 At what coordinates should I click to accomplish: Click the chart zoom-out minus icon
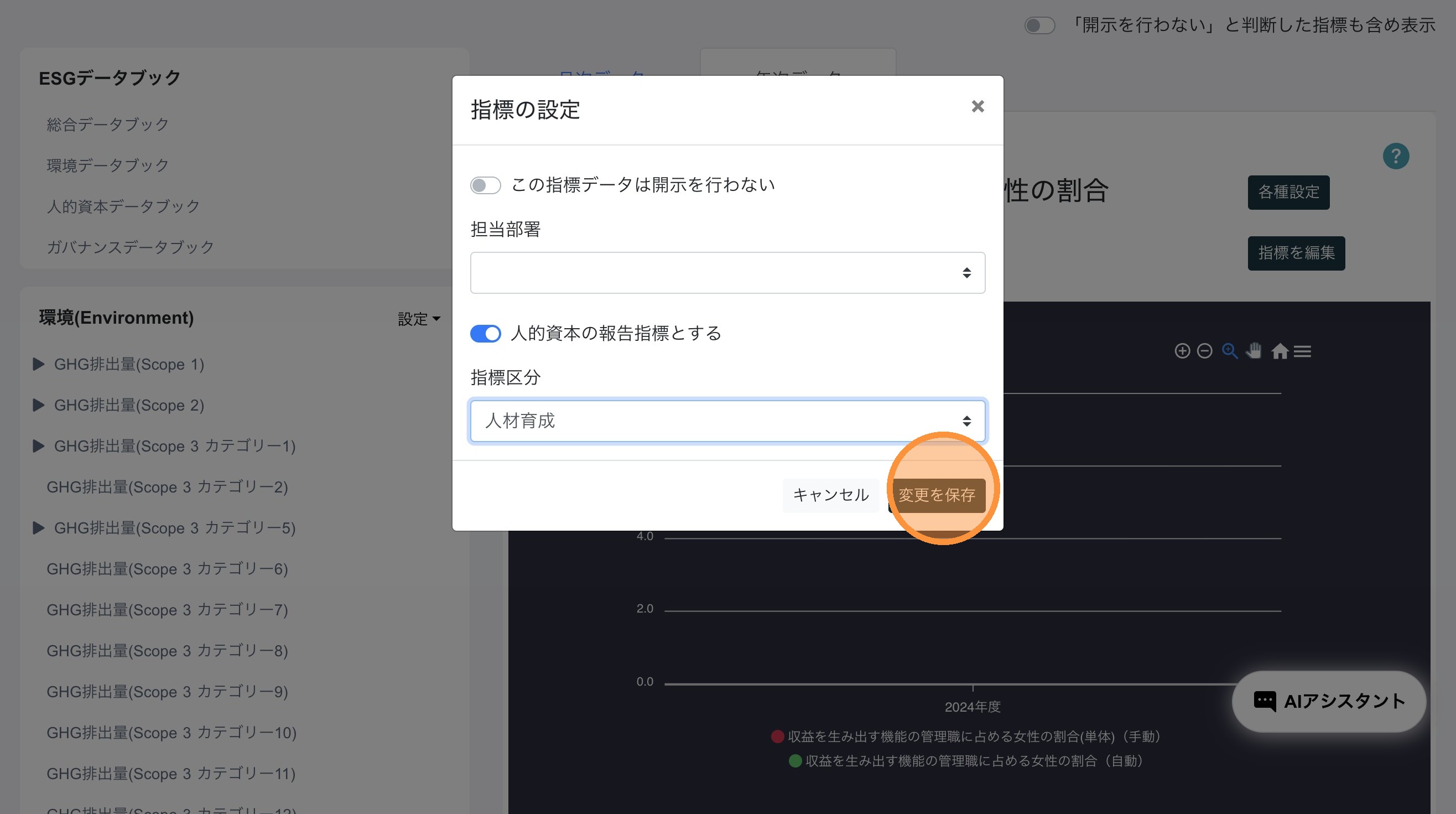(1204, 351)
